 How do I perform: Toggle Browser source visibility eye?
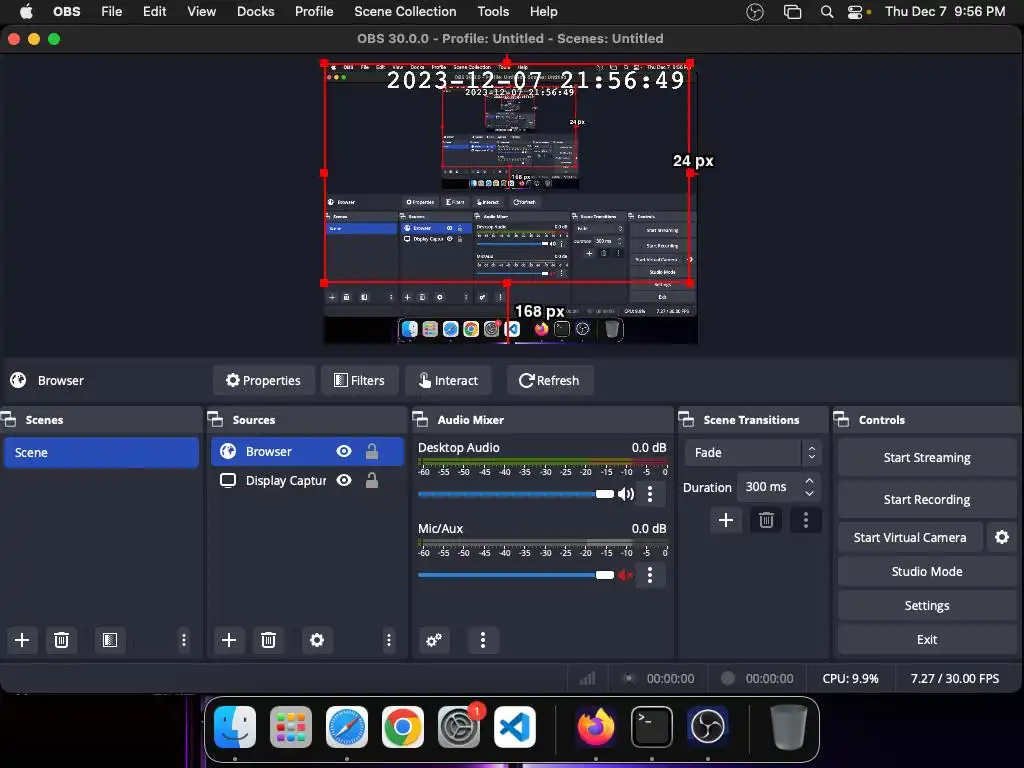pyautogui.click(x=344, y=451)
